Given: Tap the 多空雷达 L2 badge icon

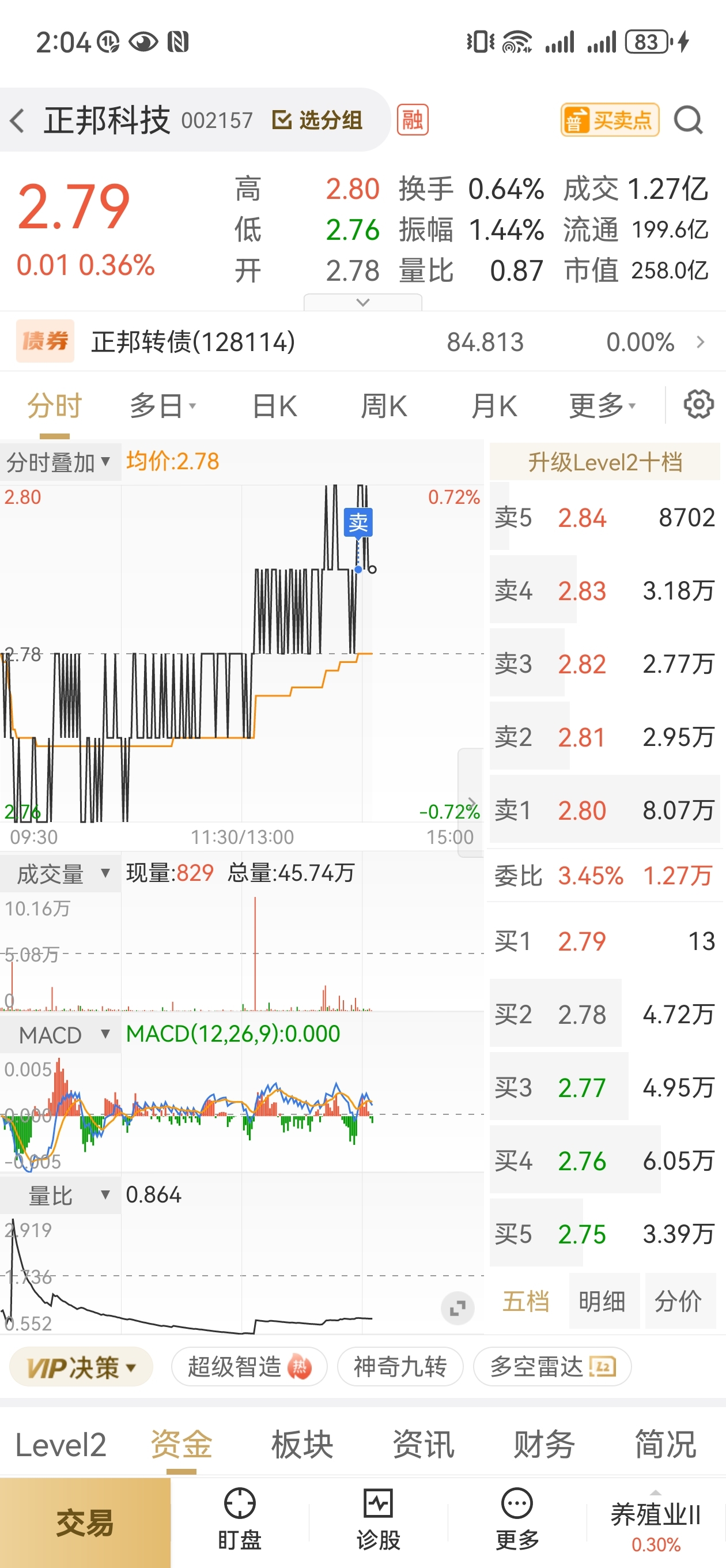Looking at the screenshot, I should pos(603,1367).
